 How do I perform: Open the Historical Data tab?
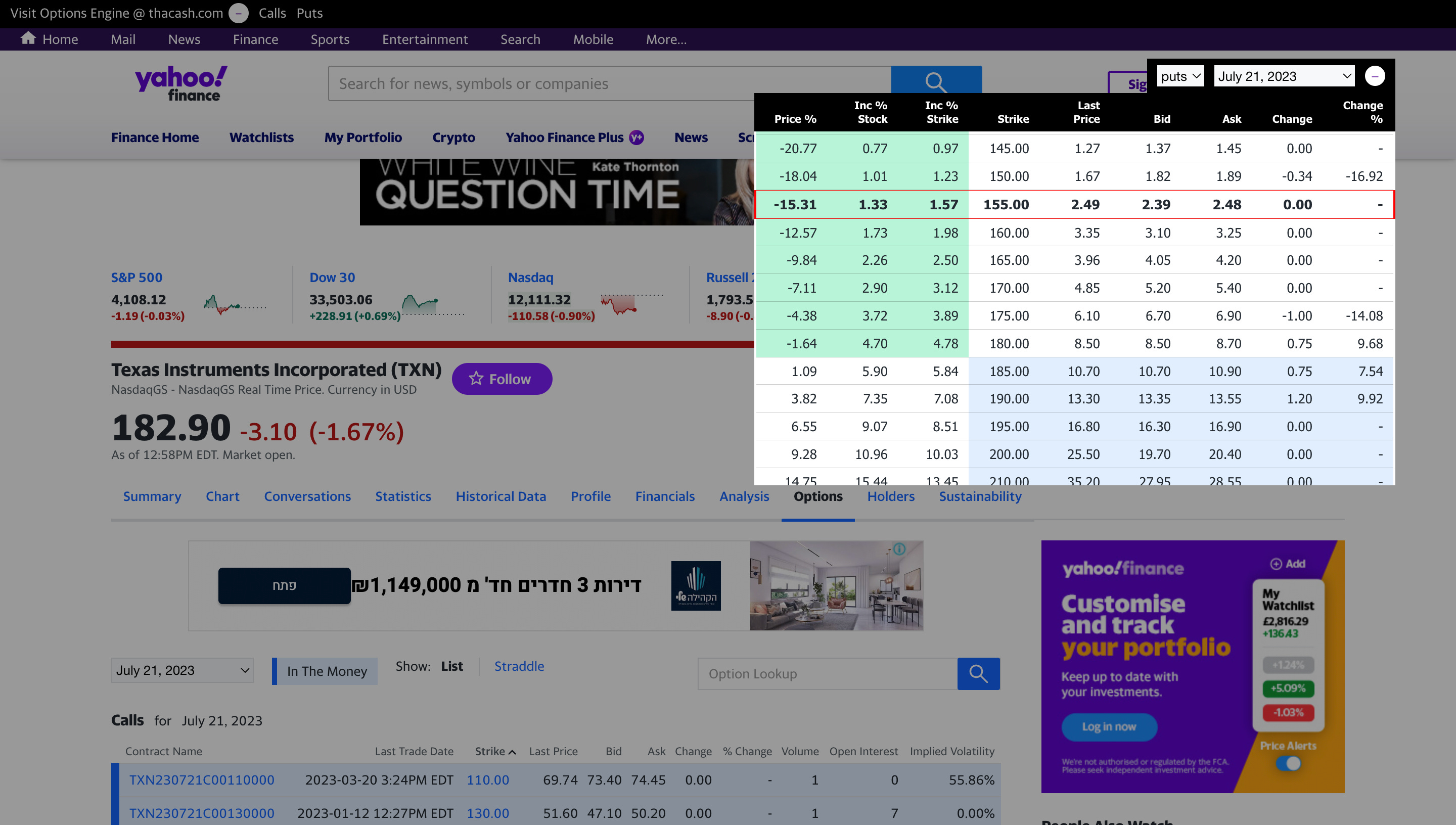tap(501, 496)
